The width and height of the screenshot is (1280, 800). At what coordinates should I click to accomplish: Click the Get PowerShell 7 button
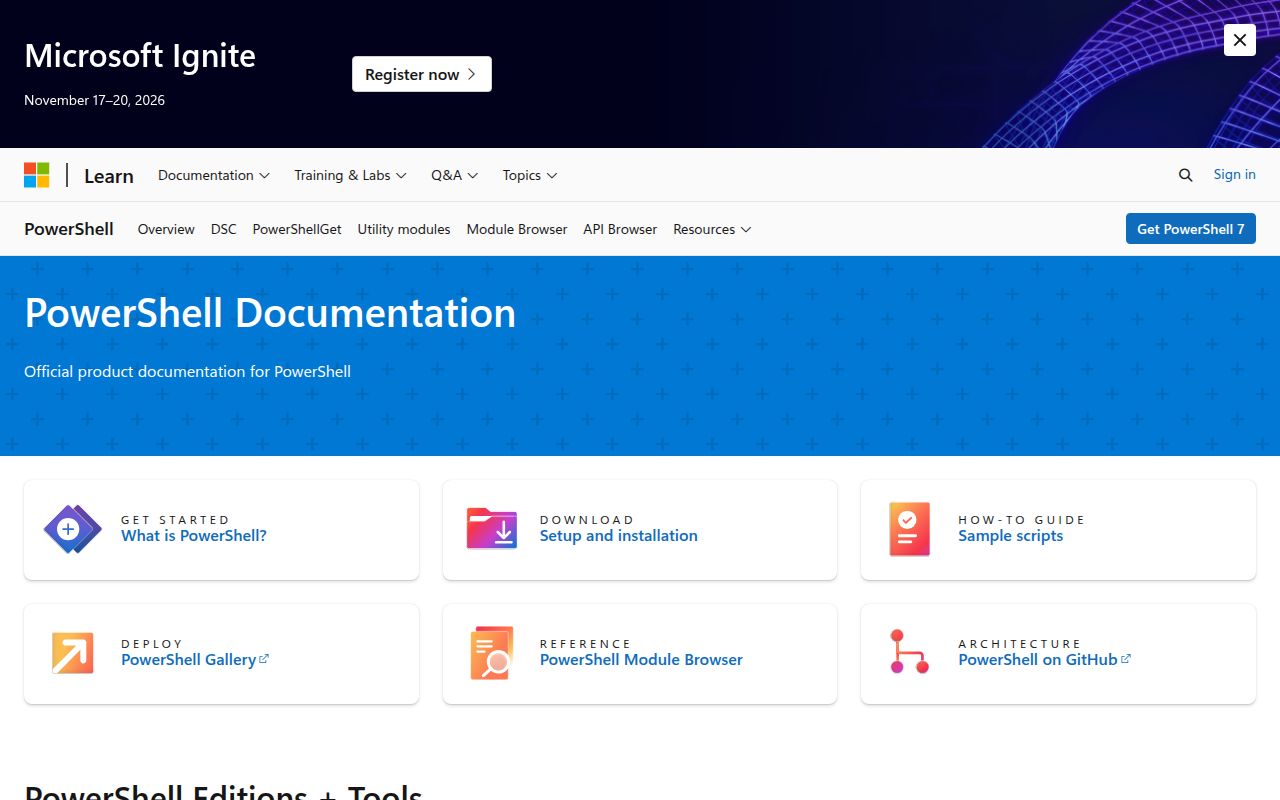pos(1191,229)
